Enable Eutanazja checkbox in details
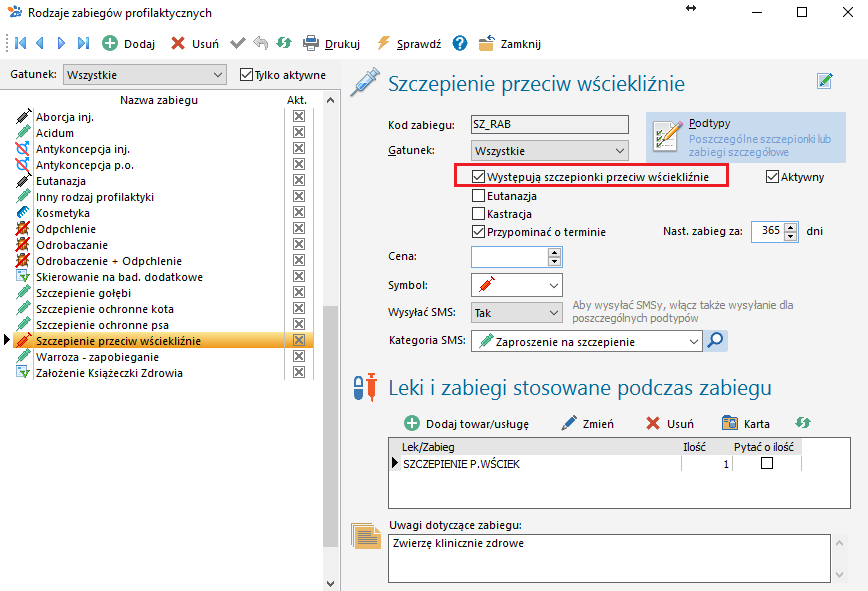This screenshot has height=591, width=868. [x=478, y=195]
